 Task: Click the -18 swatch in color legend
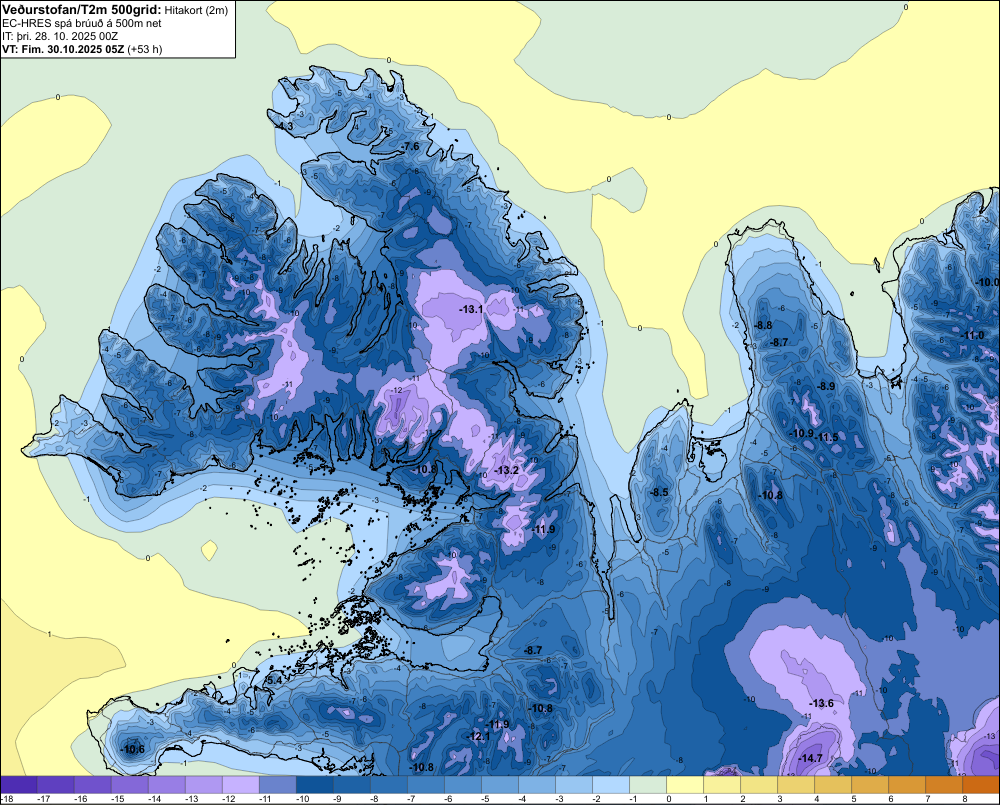18,784
